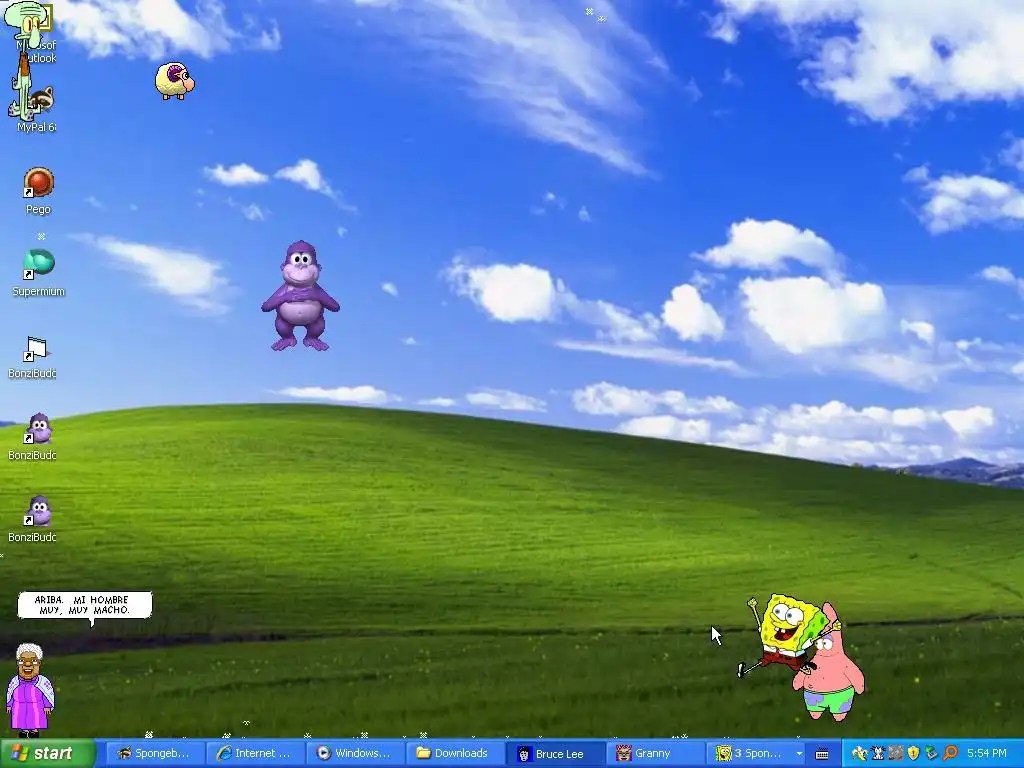Click the Granny character in purple dress
The width and height of the screenshot is (1024, 768).
(29, 690)
